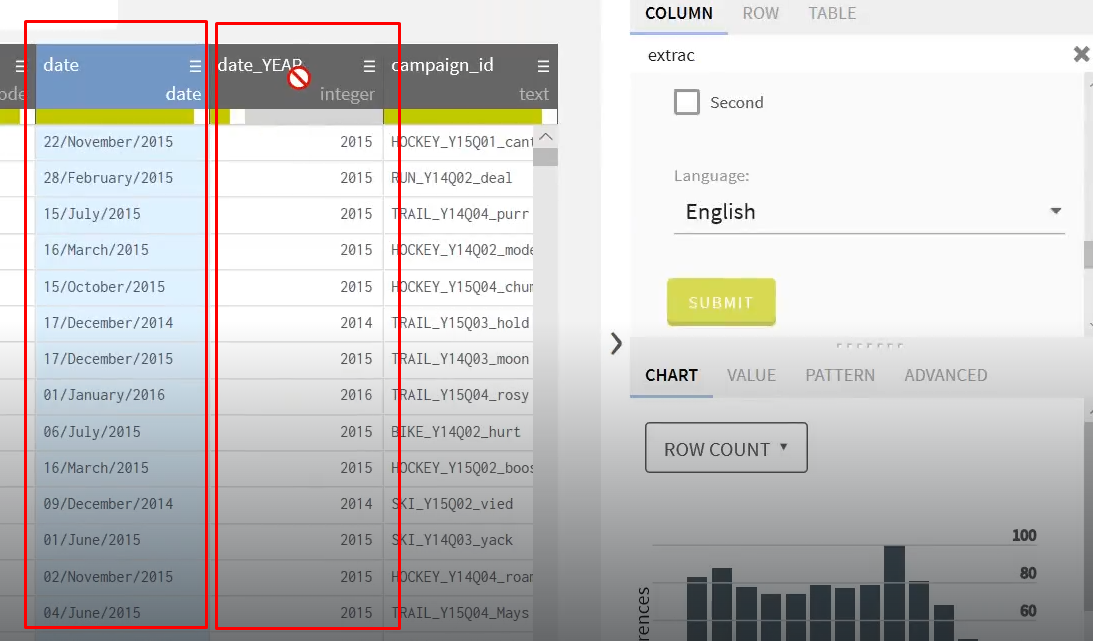Click the green validity bar under date column
The width and height of the screenshot is (1093, 641).
coord(117,116)
